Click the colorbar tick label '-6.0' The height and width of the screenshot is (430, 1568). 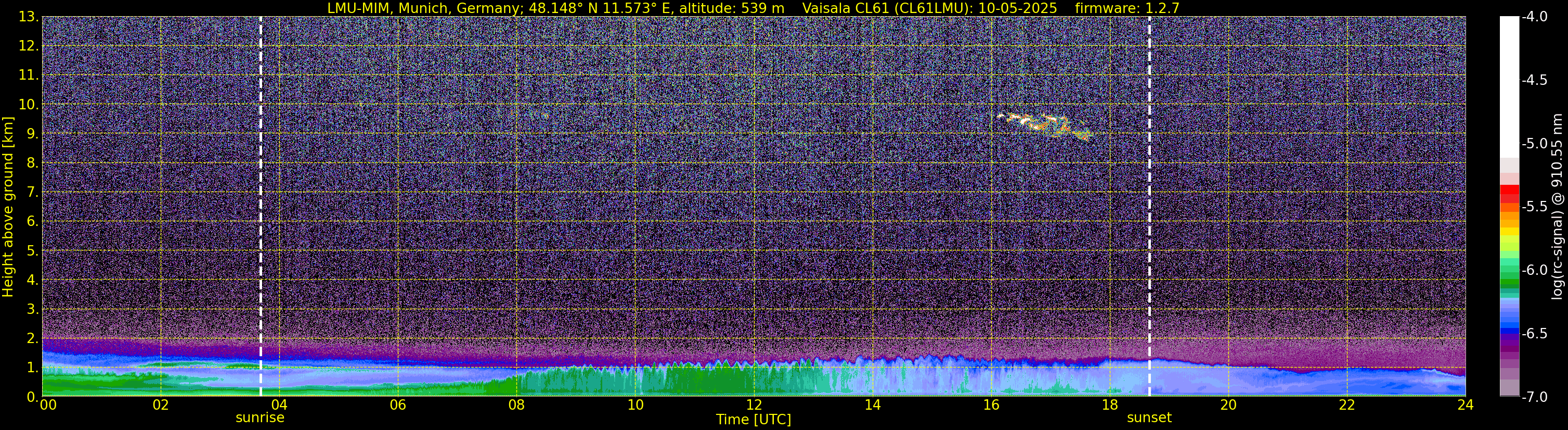(1535, 270)
